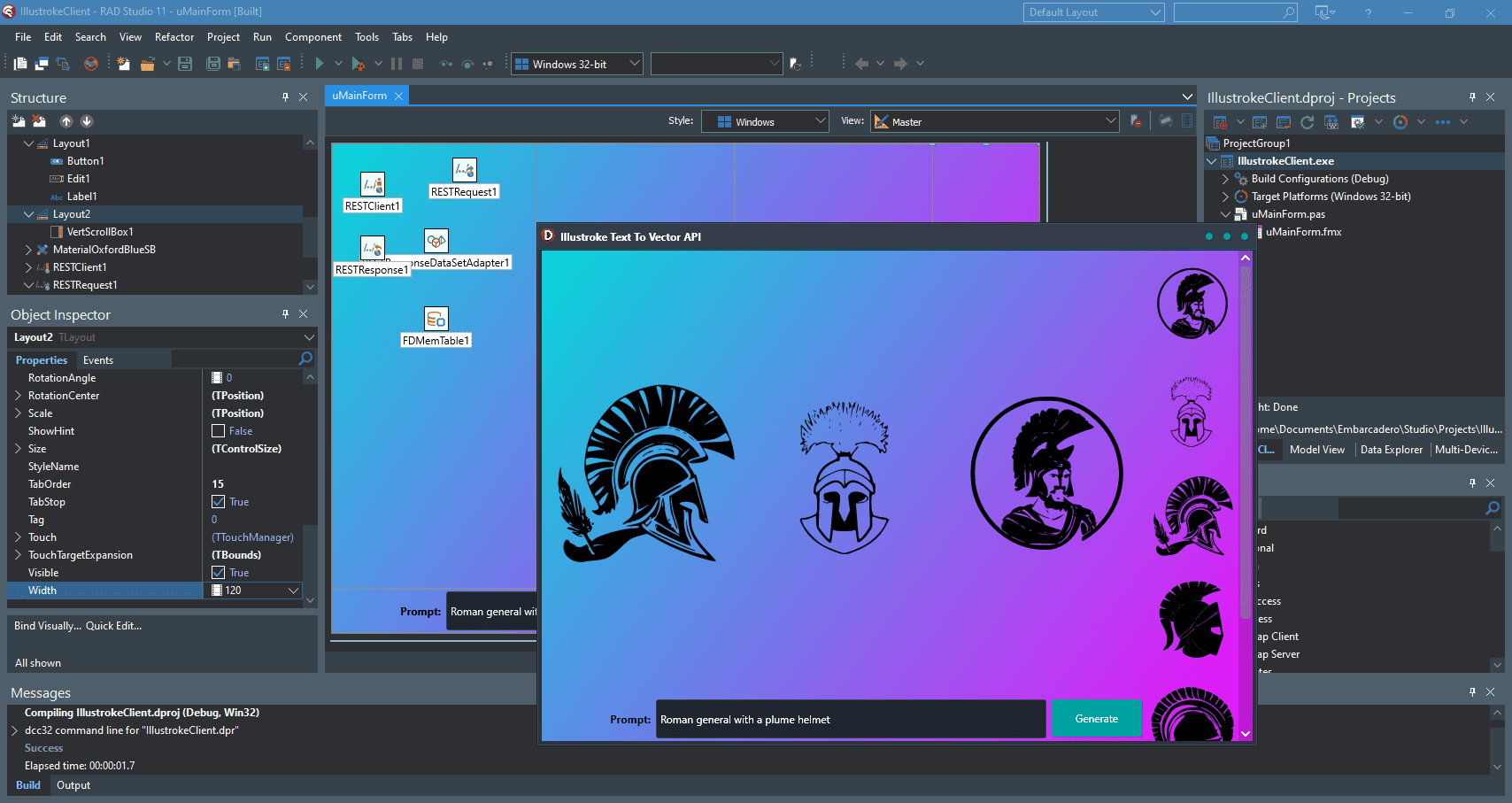Viewport: 1512px width, 803px height.
Task: Click the Pause program icon
Action: click(x=397, y=64)
